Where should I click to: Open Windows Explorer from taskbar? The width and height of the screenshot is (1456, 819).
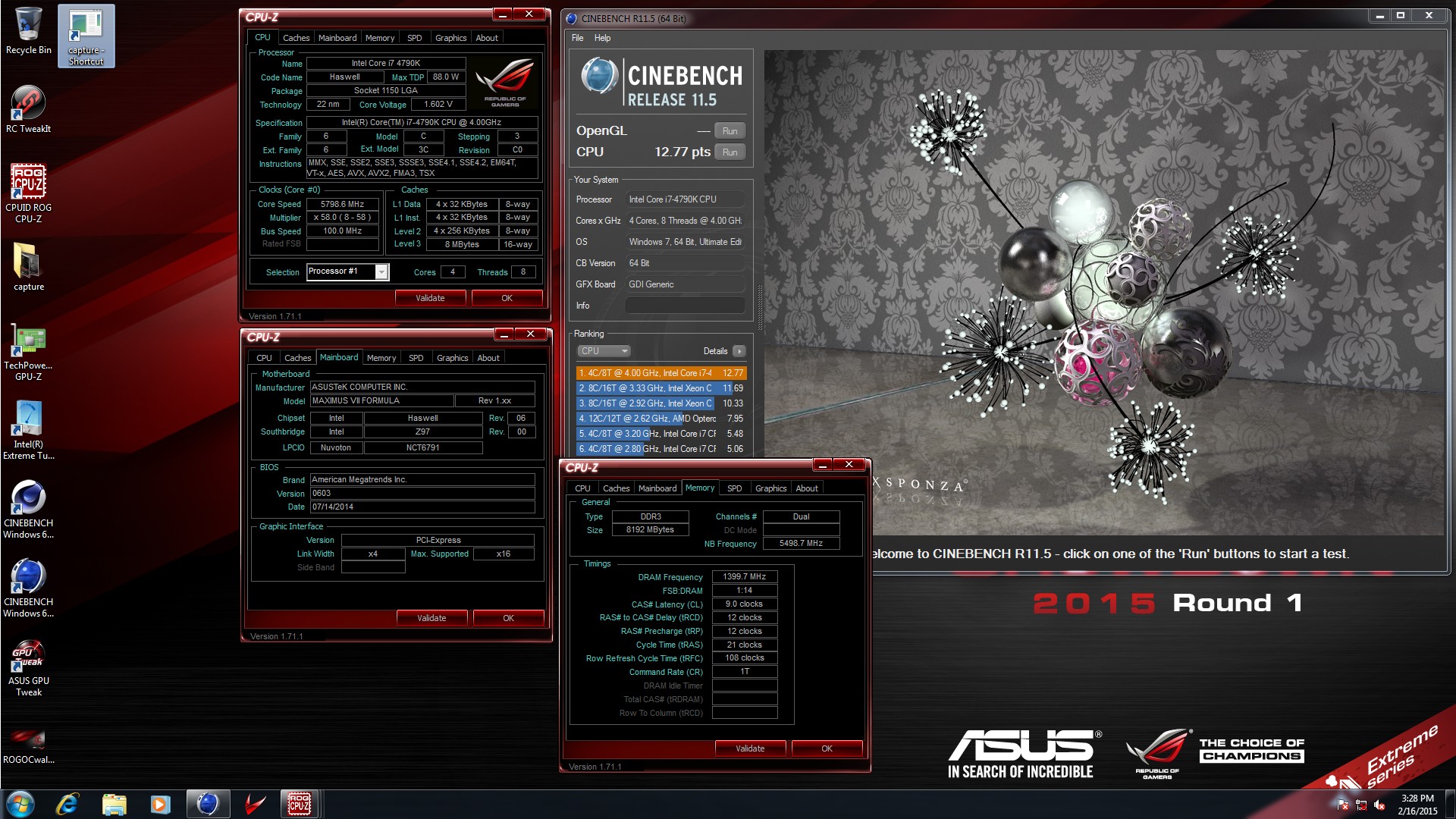(x=114, y=804)
